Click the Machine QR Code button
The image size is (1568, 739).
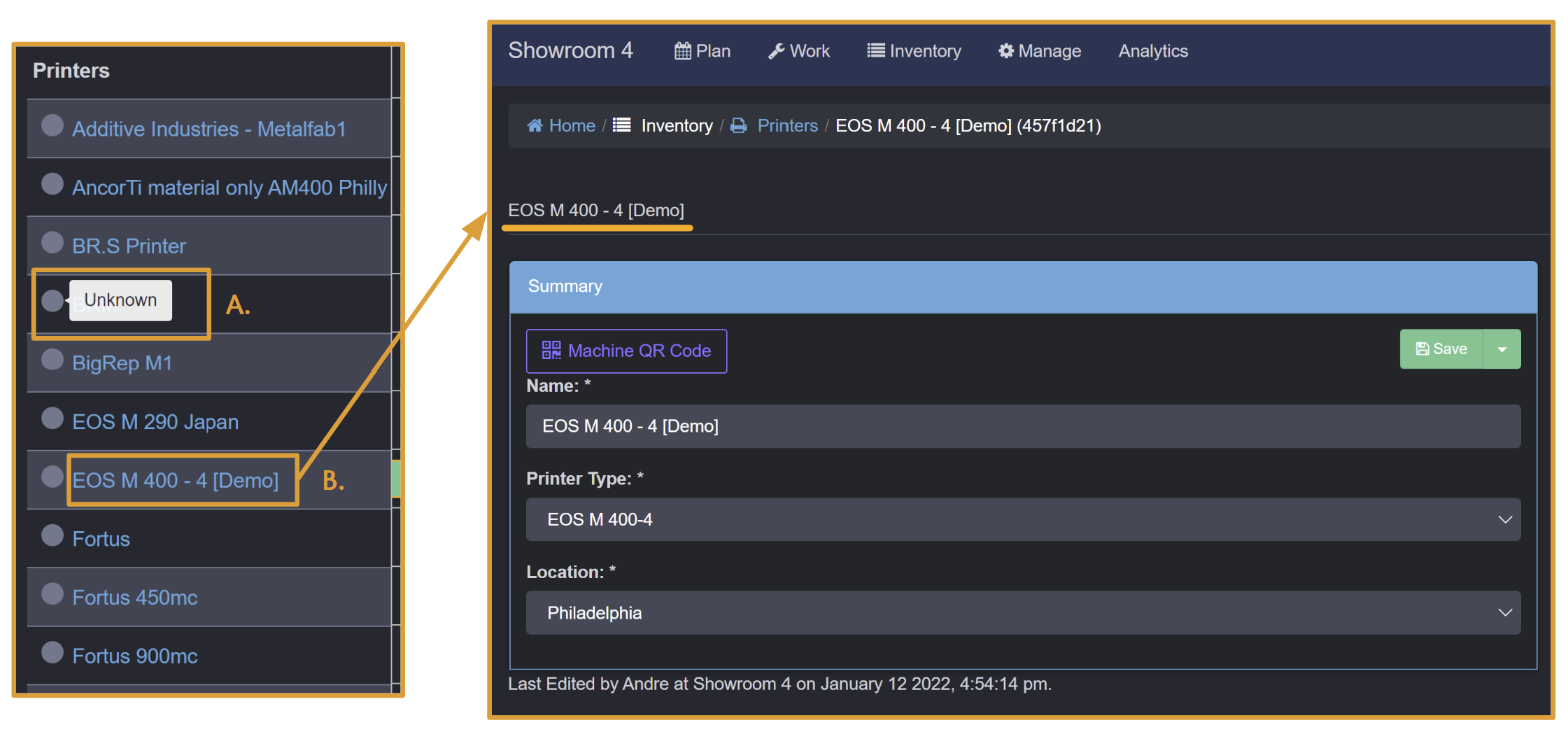pos(626,351)
